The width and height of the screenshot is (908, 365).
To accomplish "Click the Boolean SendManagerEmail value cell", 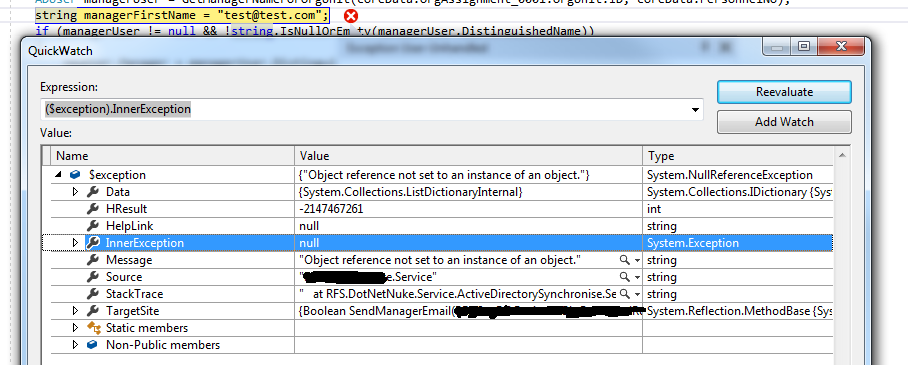I will coord(468,311).
